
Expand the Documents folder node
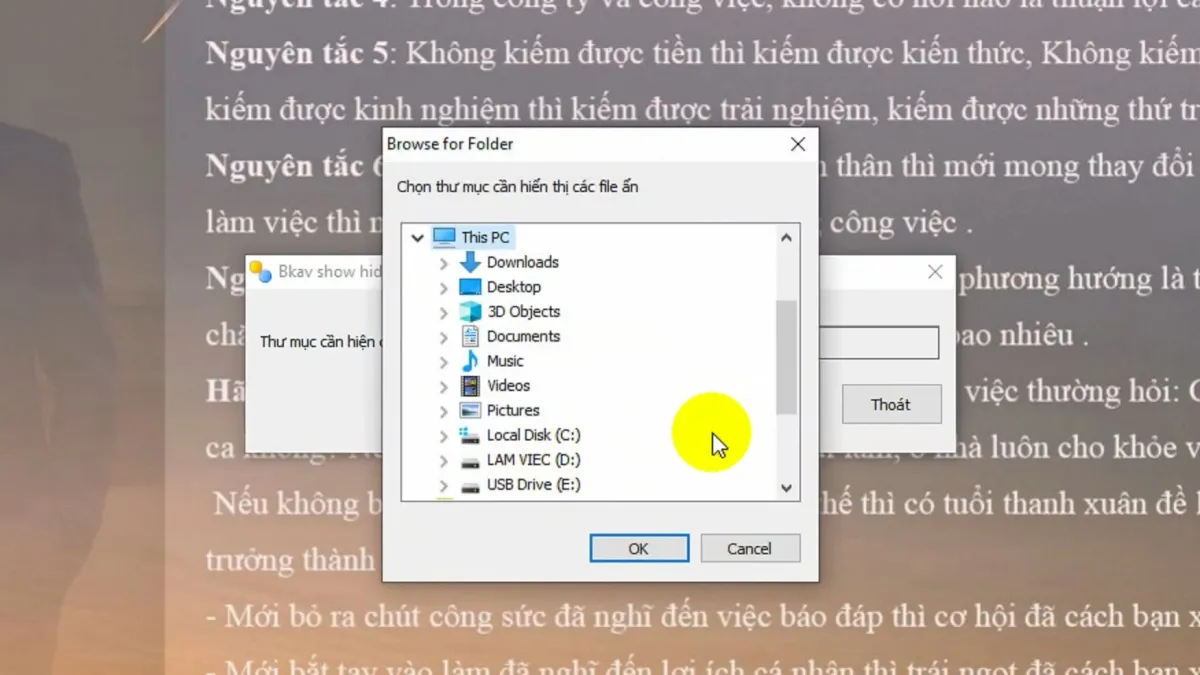pyautogui.click(x=444, y=336)
